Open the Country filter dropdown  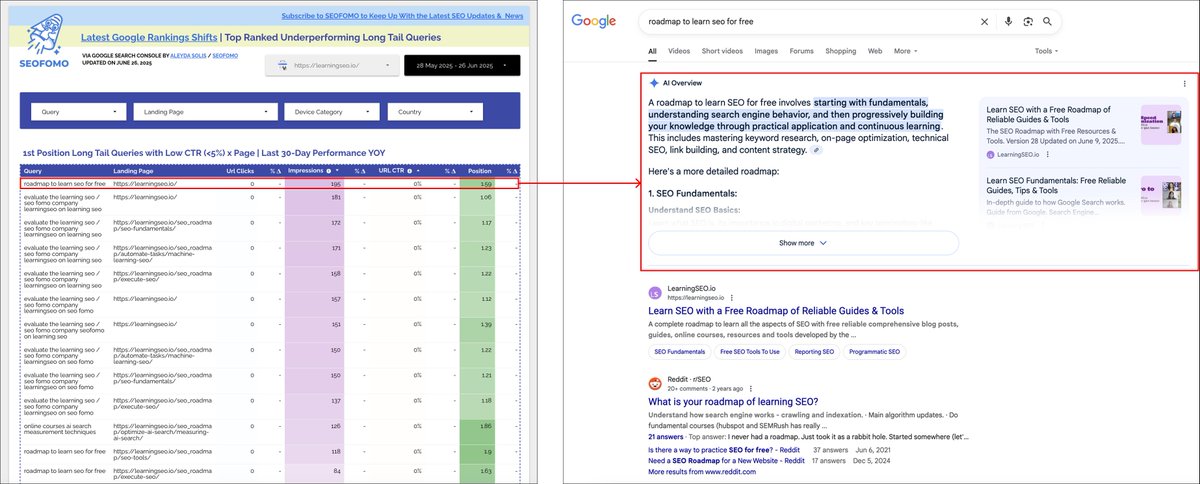pyautogui.click(x=435, y=112)
